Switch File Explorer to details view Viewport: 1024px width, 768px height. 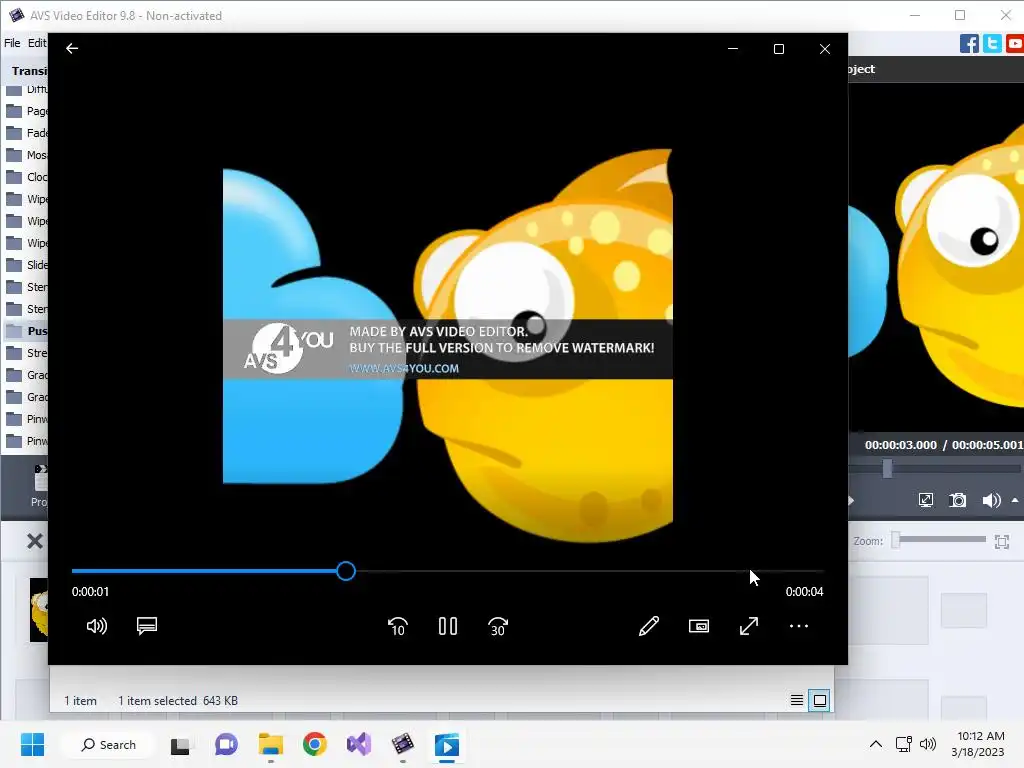pyautogui.click(x=797, y=701)
